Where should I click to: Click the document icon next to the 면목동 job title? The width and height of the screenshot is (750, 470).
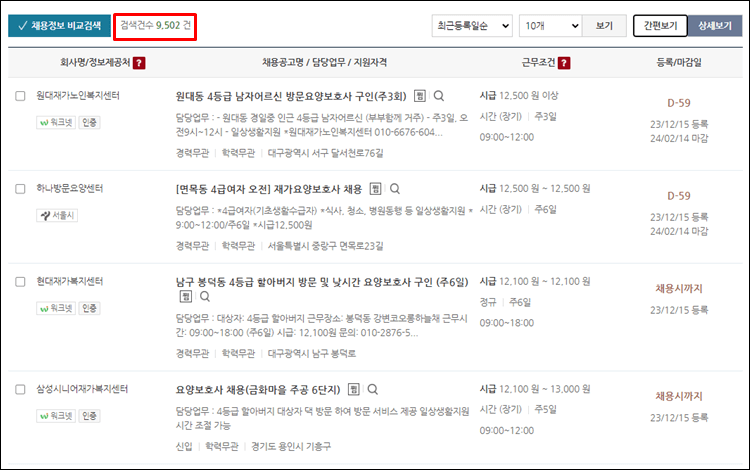tap(375, 189)
